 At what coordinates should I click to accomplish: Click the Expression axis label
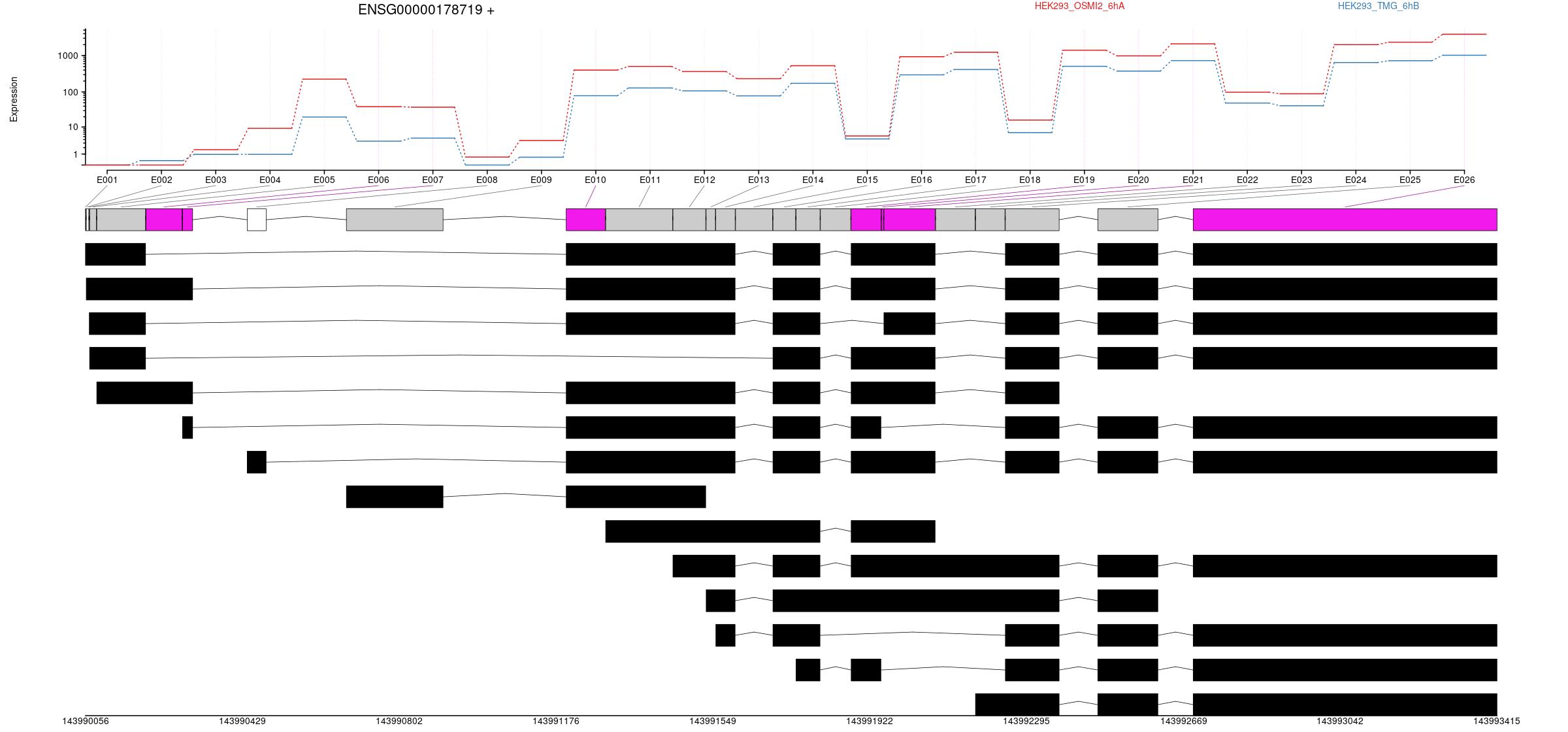14,99
